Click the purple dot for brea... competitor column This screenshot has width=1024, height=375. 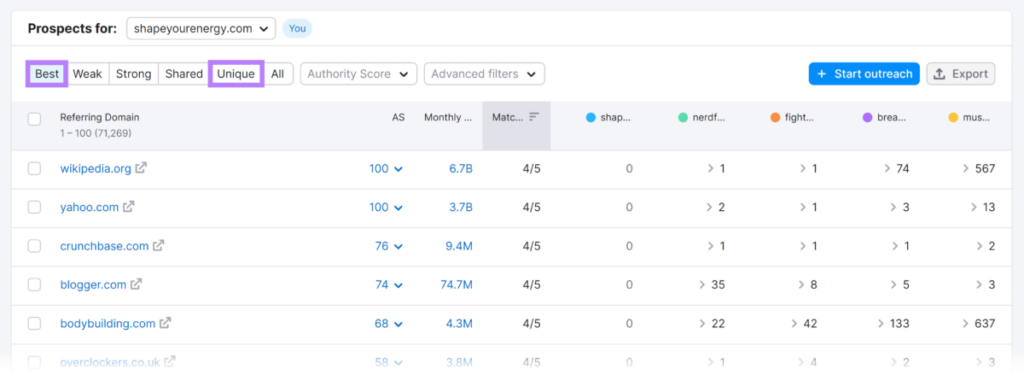867,118
